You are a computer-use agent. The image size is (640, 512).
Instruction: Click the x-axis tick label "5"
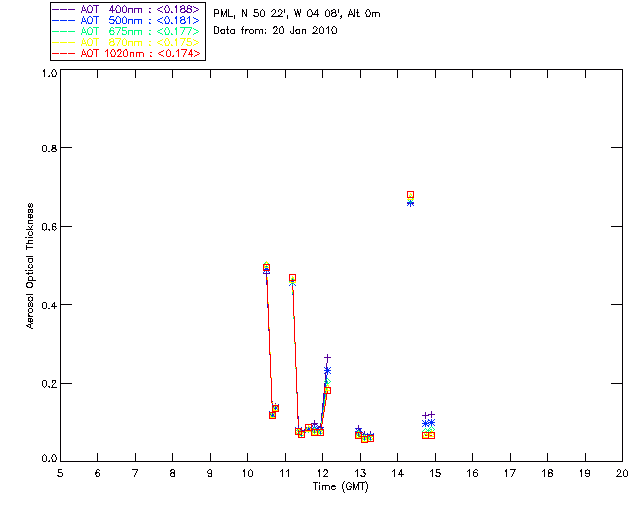pyautogui.click(x=60, y=473)
